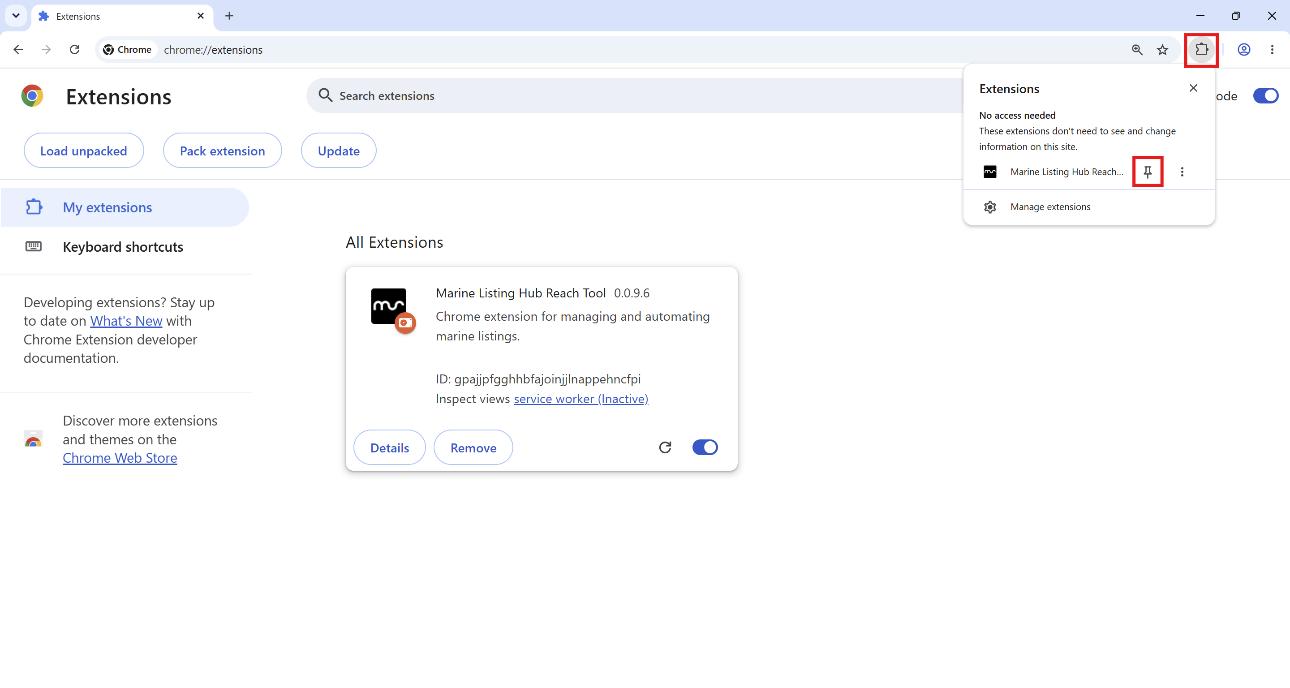Click the Chrome Web Store rainbow icon

pos(33,439)
